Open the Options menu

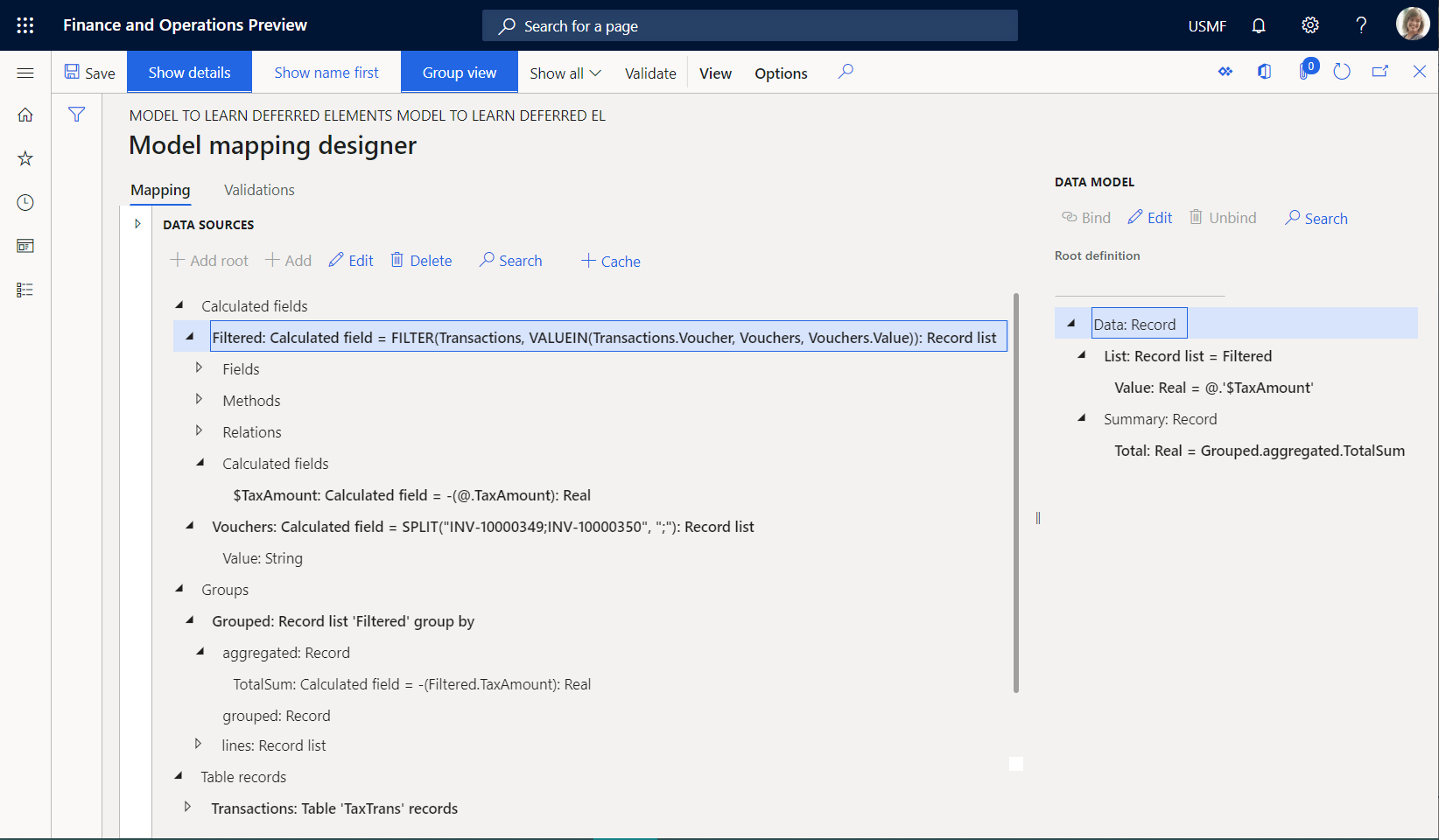[780, 73]
